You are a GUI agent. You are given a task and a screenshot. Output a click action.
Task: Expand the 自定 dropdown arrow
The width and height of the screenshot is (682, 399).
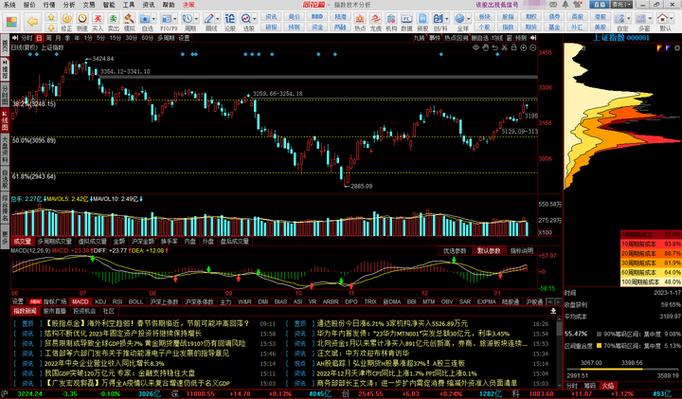coord(629,19)
